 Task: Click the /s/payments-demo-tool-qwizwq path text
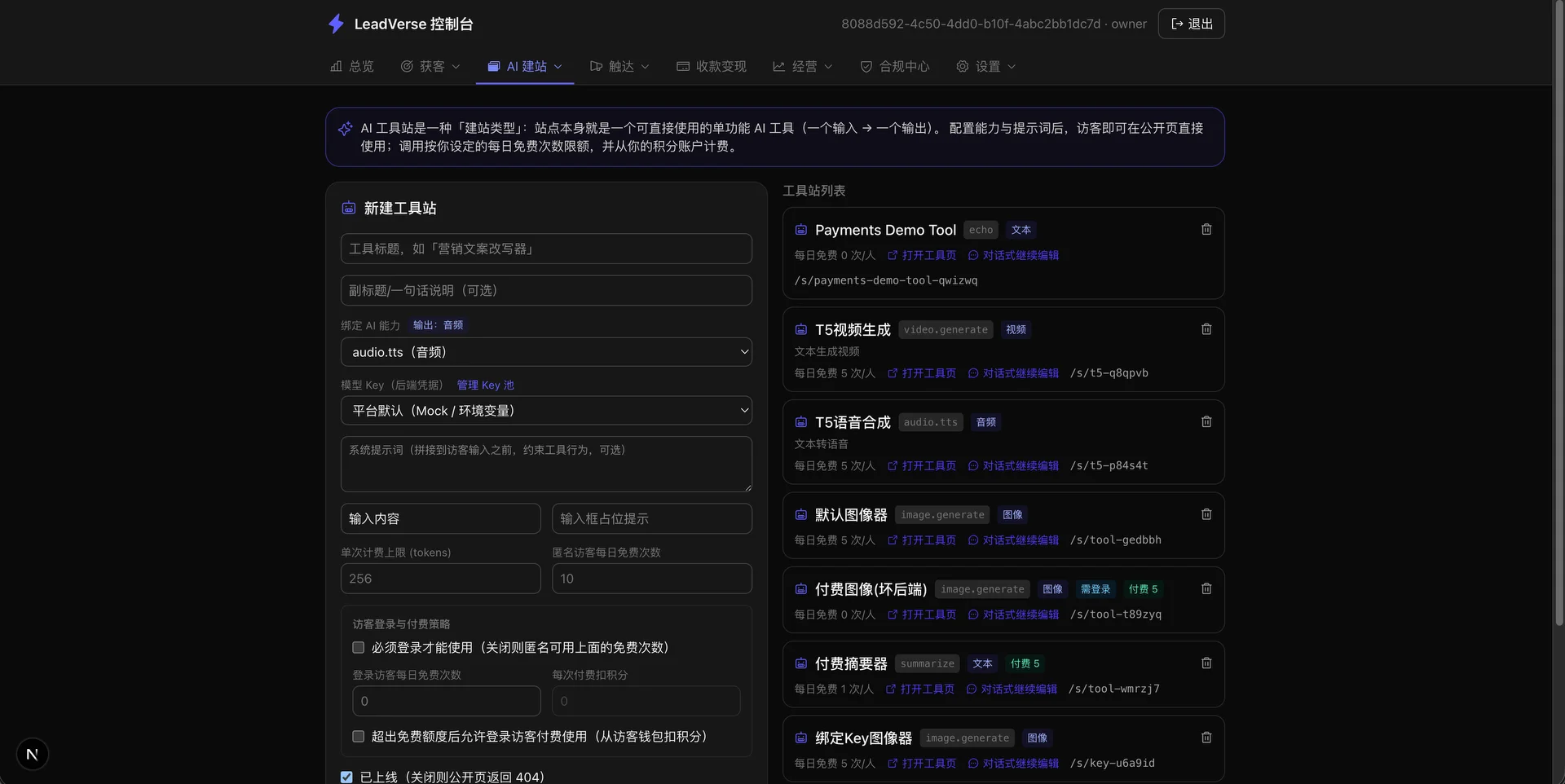click(886, 280)
